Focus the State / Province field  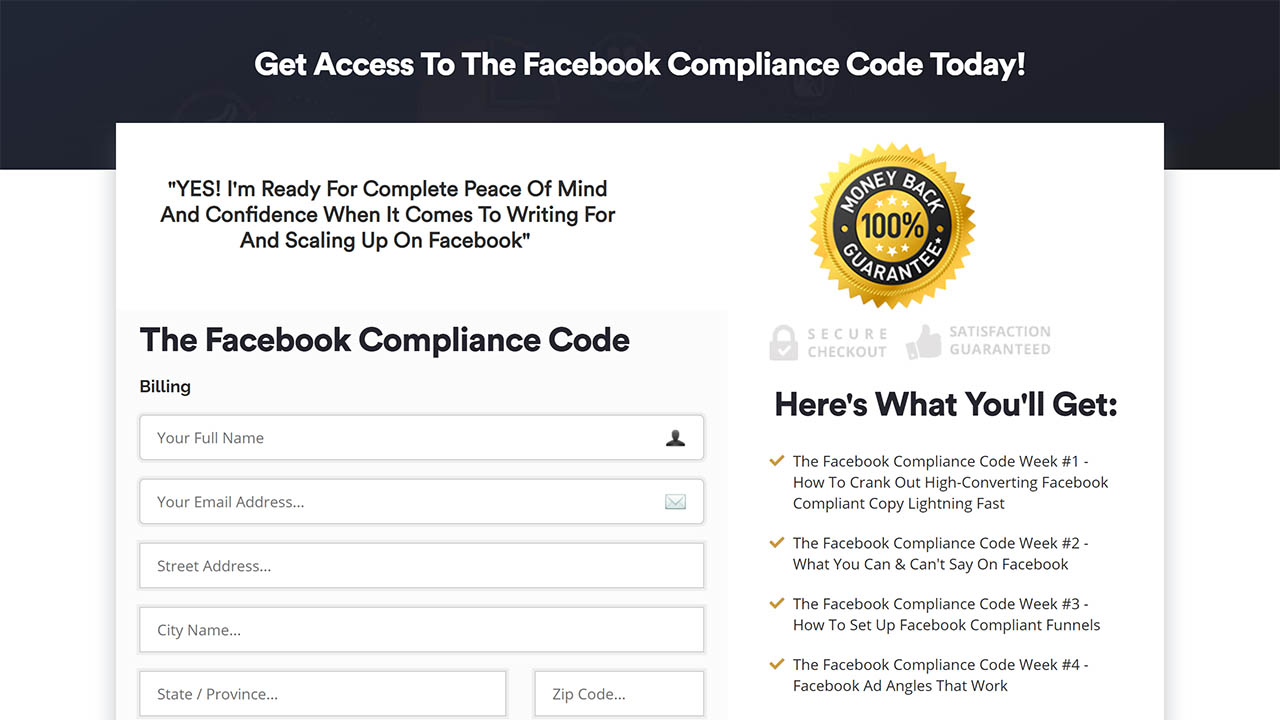click(323, 694)
